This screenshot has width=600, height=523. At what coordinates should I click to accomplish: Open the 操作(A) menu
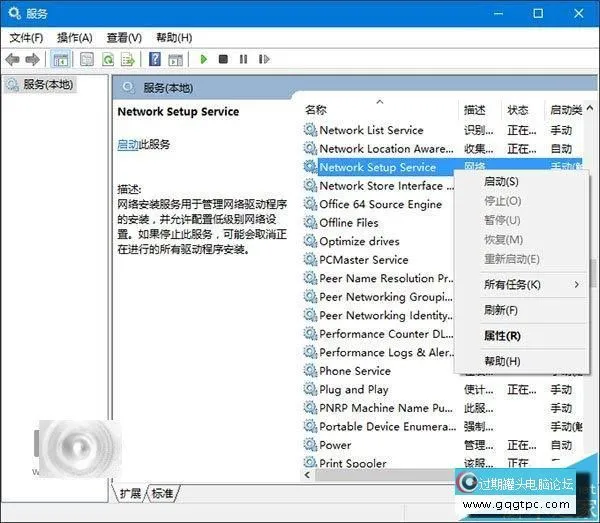click(x=76, y=37)
